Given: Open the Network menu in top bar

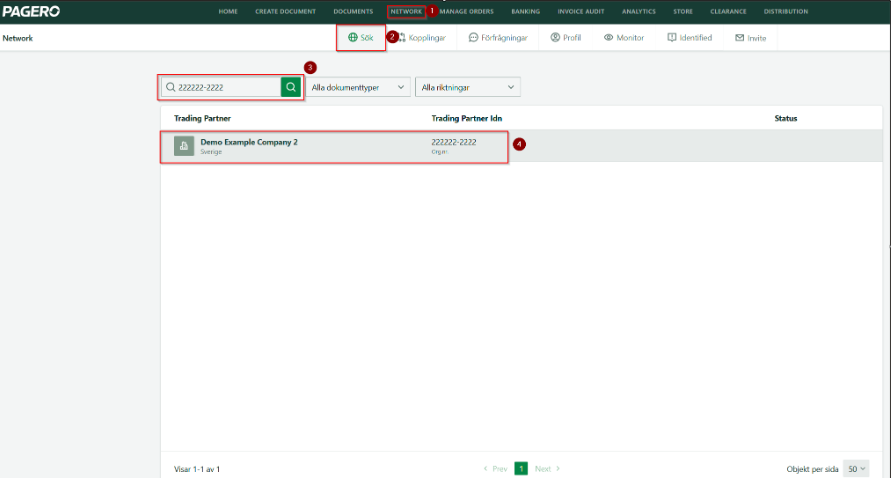Looking at the screenshot, I should [x=405, y=11].
